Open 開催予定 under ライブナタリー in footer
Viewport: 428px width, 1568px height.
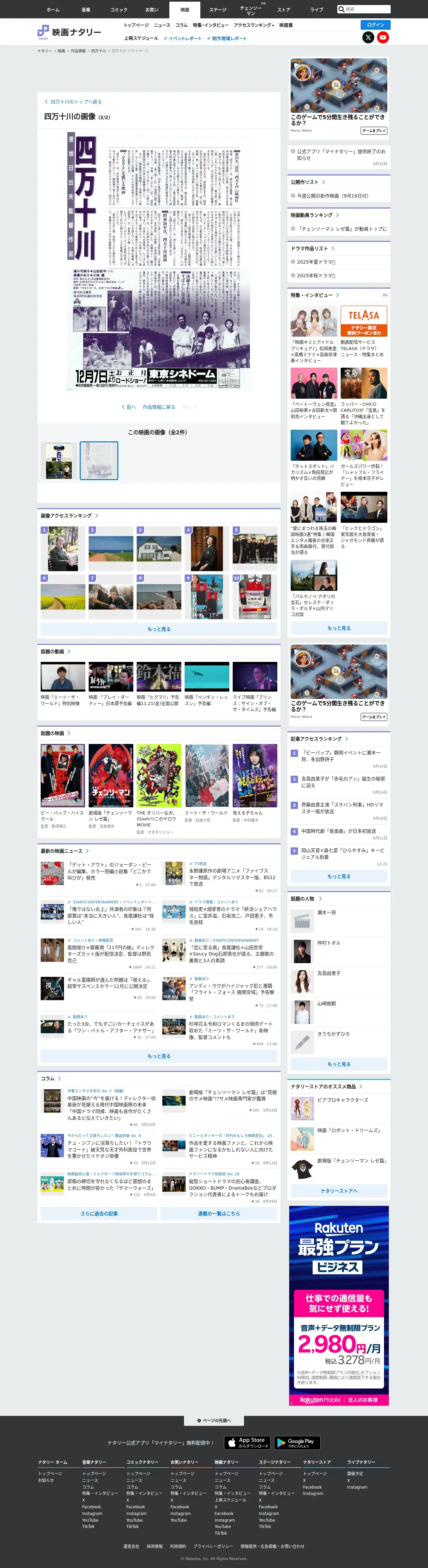click(x=355, y=1473)
